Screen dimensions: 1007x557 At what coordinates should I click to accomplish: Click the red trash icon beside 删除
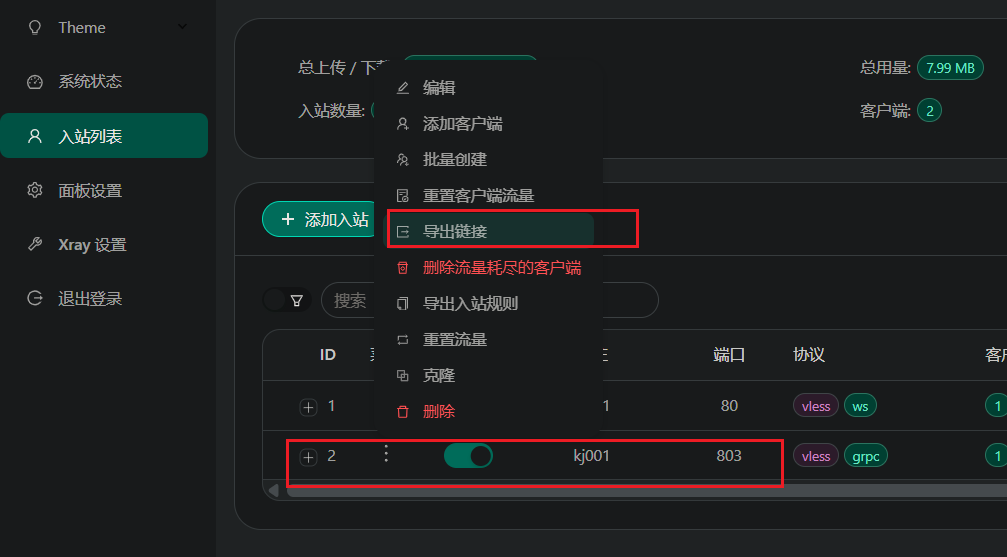(403, 411)
